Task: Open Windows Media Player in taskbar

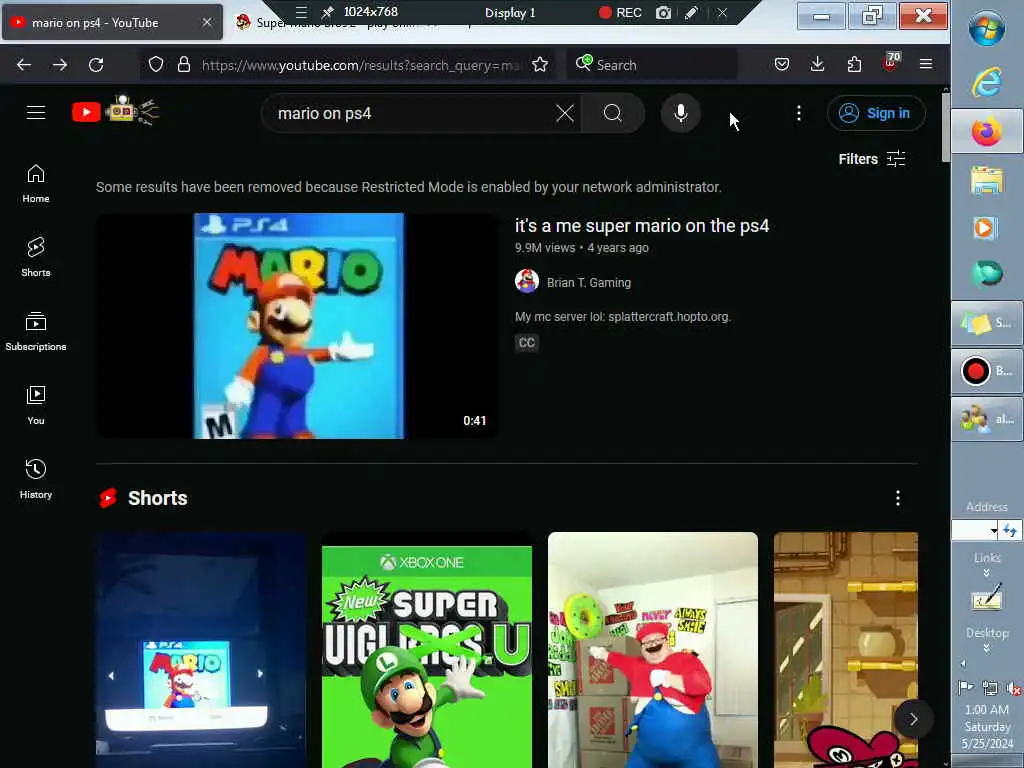Action: (985, 228)
